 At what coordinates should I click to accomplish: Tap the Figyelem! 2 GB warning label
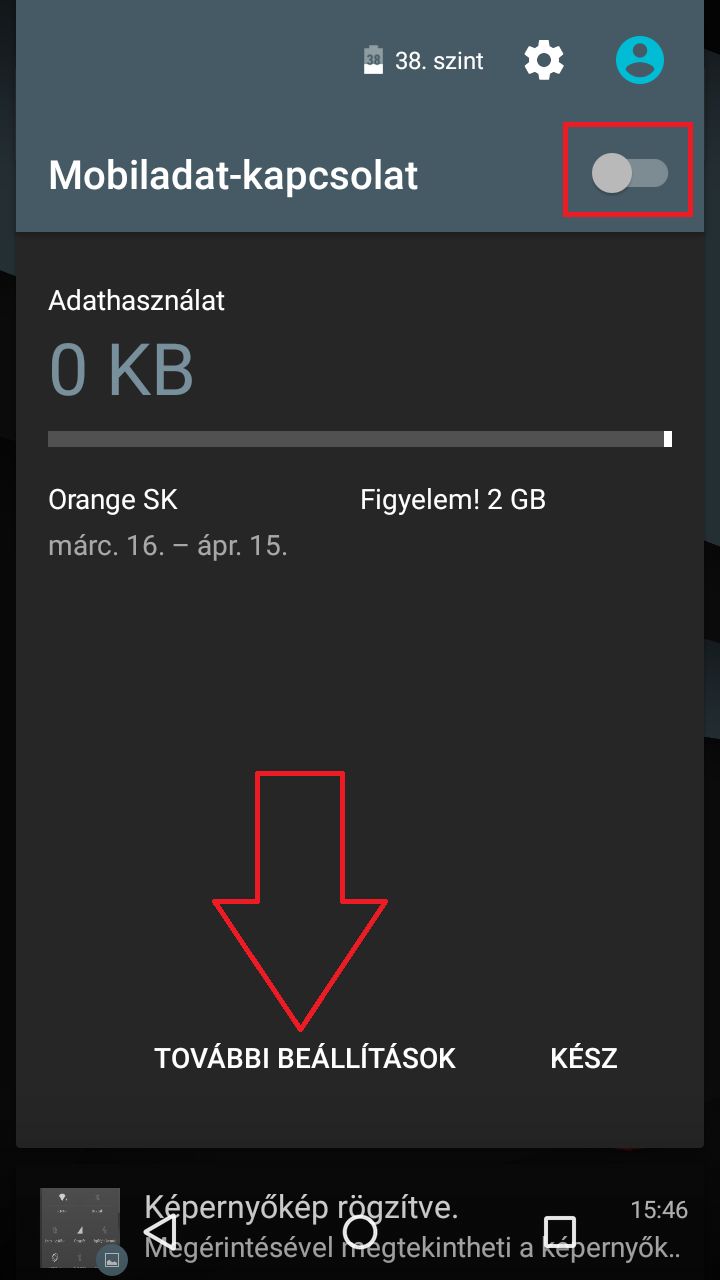pos(453,501)
